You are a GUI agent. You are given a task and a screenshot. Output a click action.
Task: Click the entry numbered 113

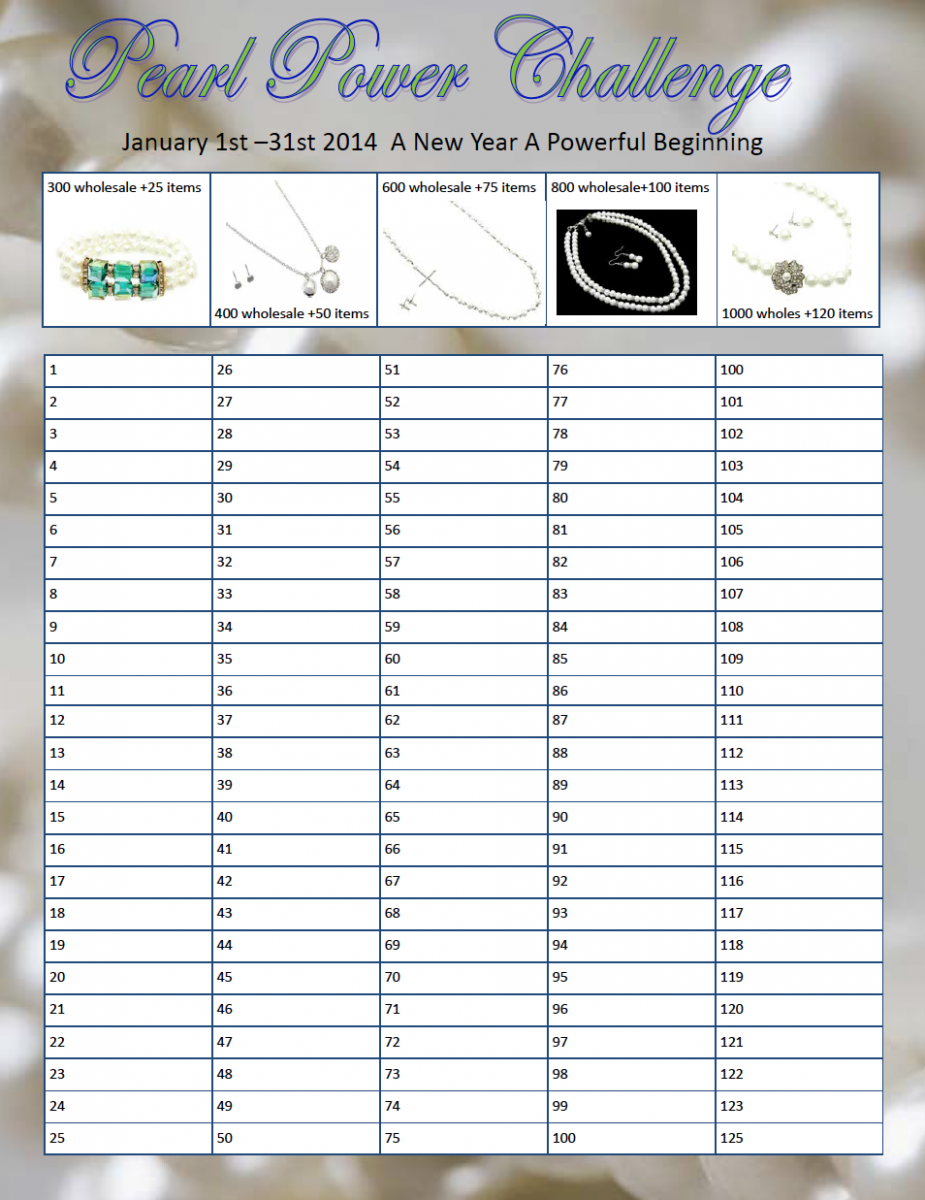click(799, 786)
